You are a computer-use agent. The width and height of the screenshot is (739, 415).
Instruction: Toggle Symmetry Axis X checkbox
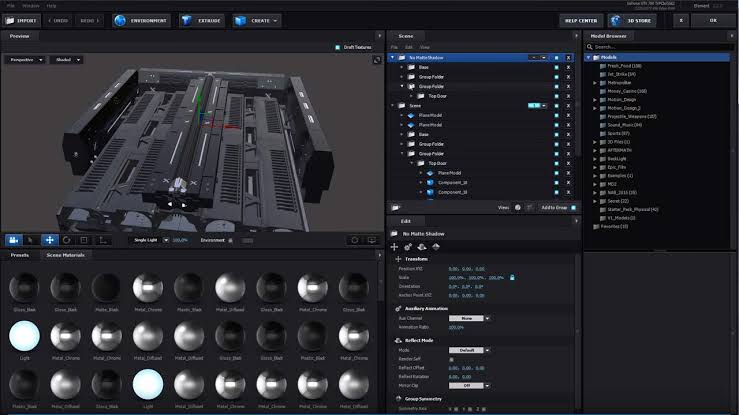pos(456,409)
